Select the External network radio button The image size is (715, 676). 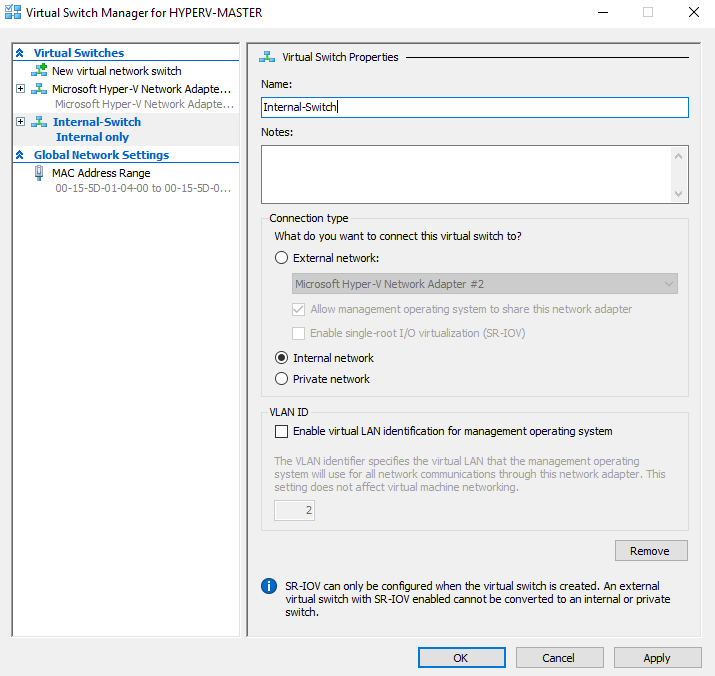click(x=281, y=258)
